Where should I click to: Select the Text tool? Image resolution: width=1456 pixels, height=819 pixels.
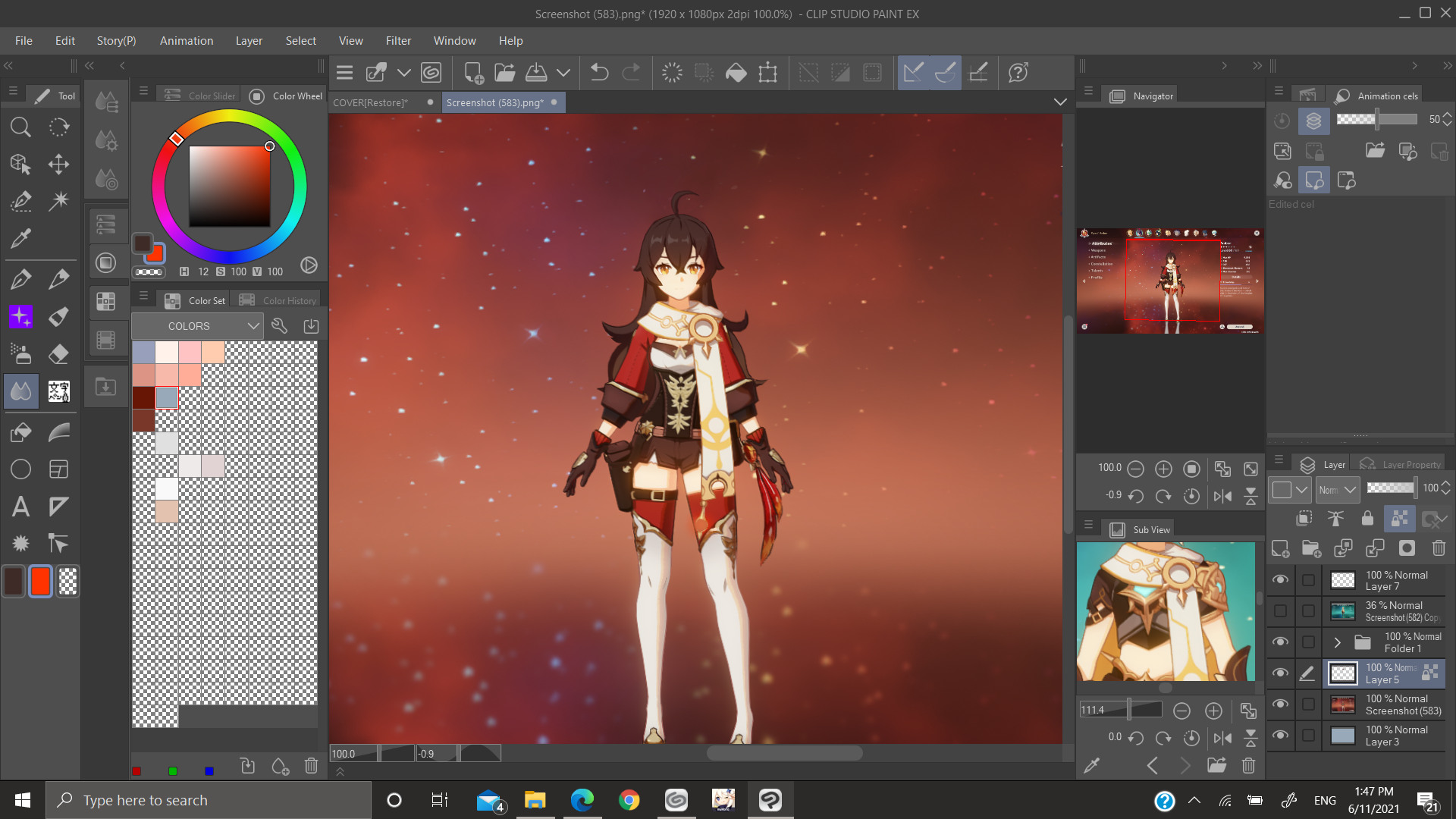tap(20, 507)
